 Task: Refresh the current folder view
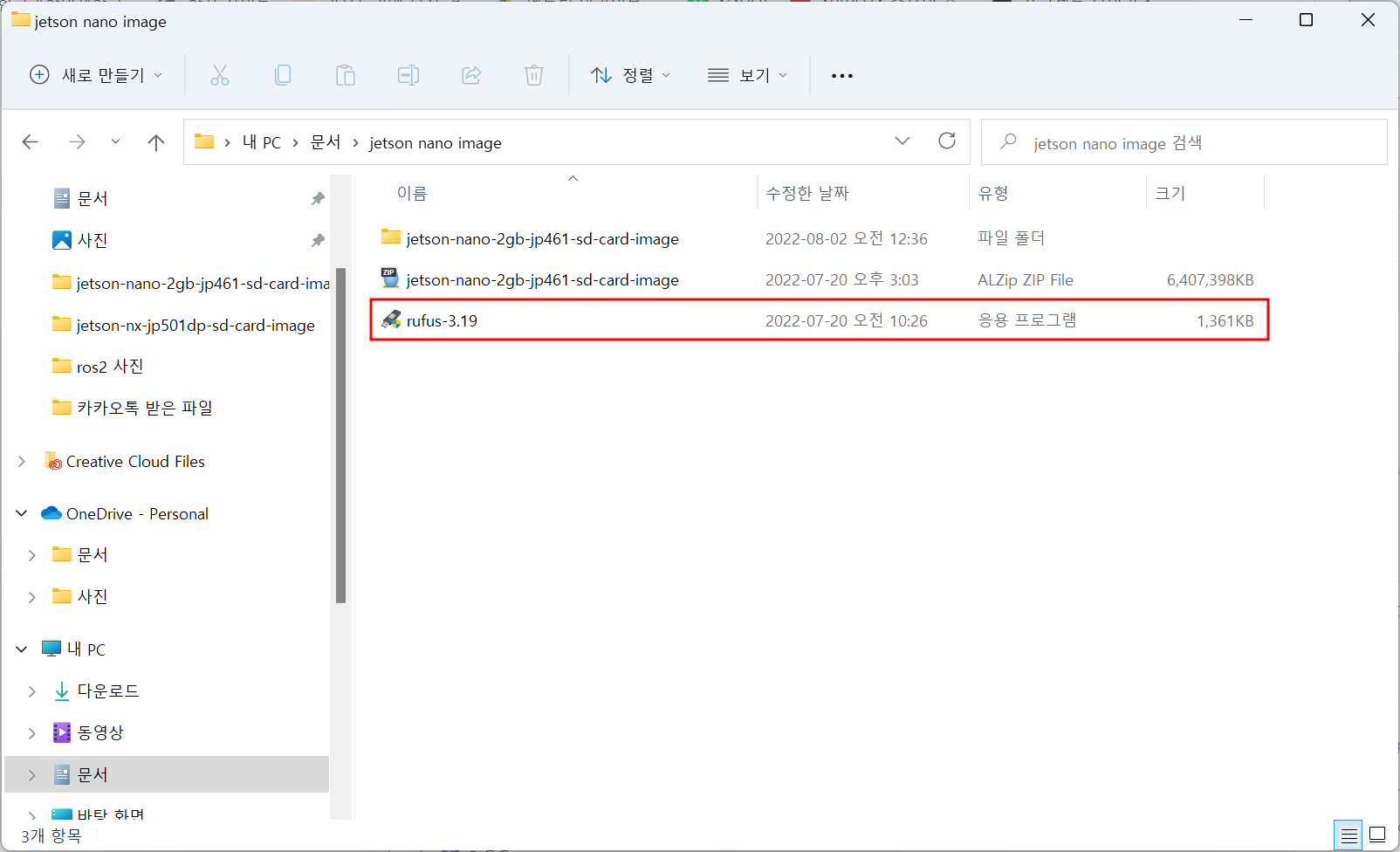pos(947,141)
